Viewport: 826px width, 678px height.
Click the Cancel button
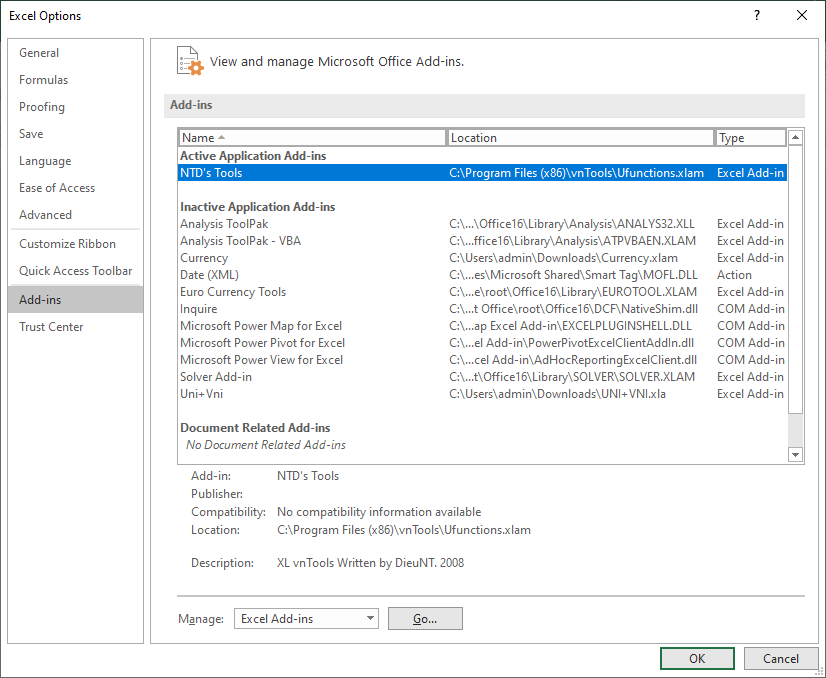click(x=781, y=658)
